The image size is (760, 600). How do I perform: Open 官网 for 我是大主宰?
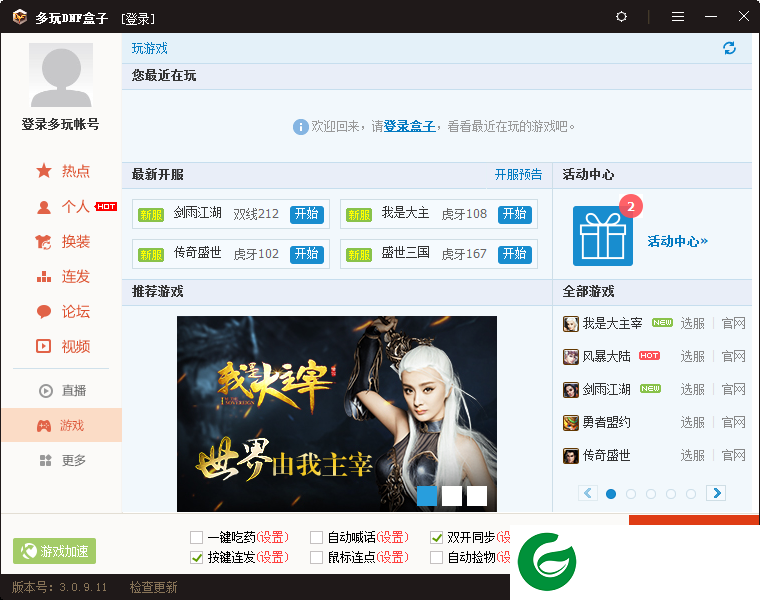(733, 323)
